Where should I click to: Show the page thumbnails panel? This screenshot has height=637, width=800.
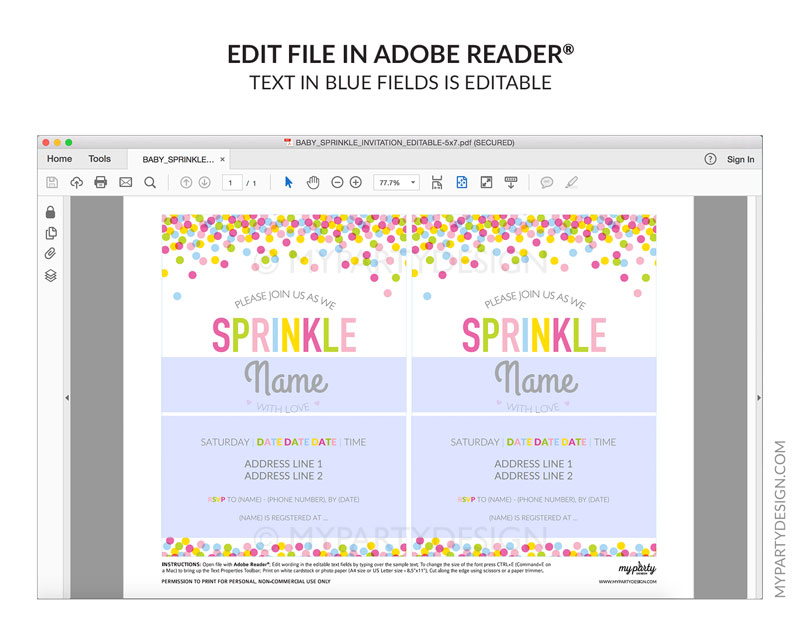point(51,233)
